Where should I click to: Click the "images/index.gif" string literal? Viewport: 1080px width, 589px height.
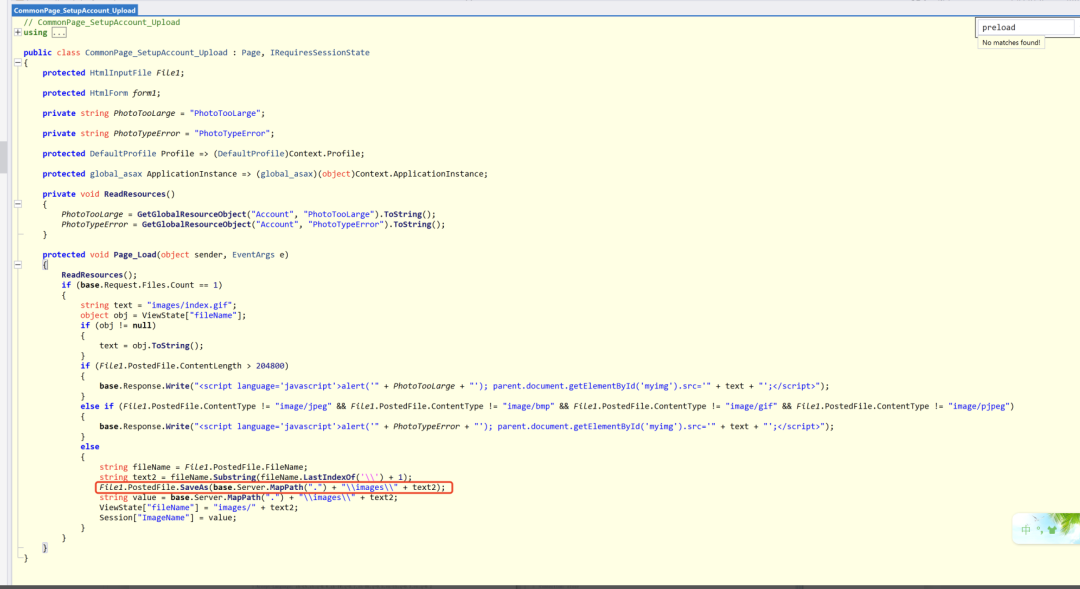click(191, 305)
